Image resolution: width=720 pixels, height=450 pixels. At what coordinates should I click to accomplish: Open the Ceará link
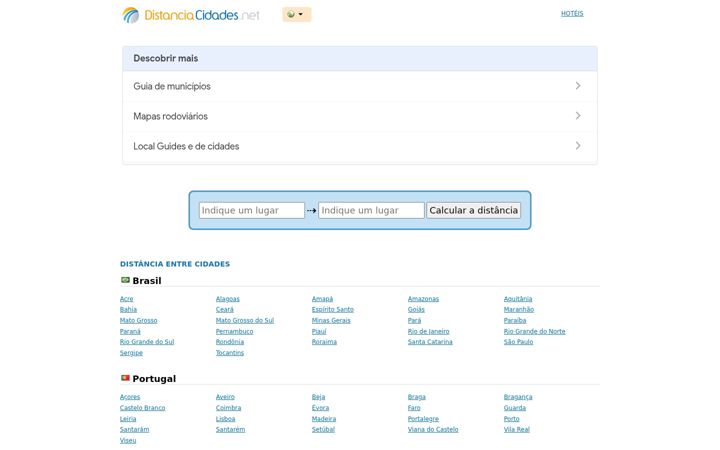(225, 309)
